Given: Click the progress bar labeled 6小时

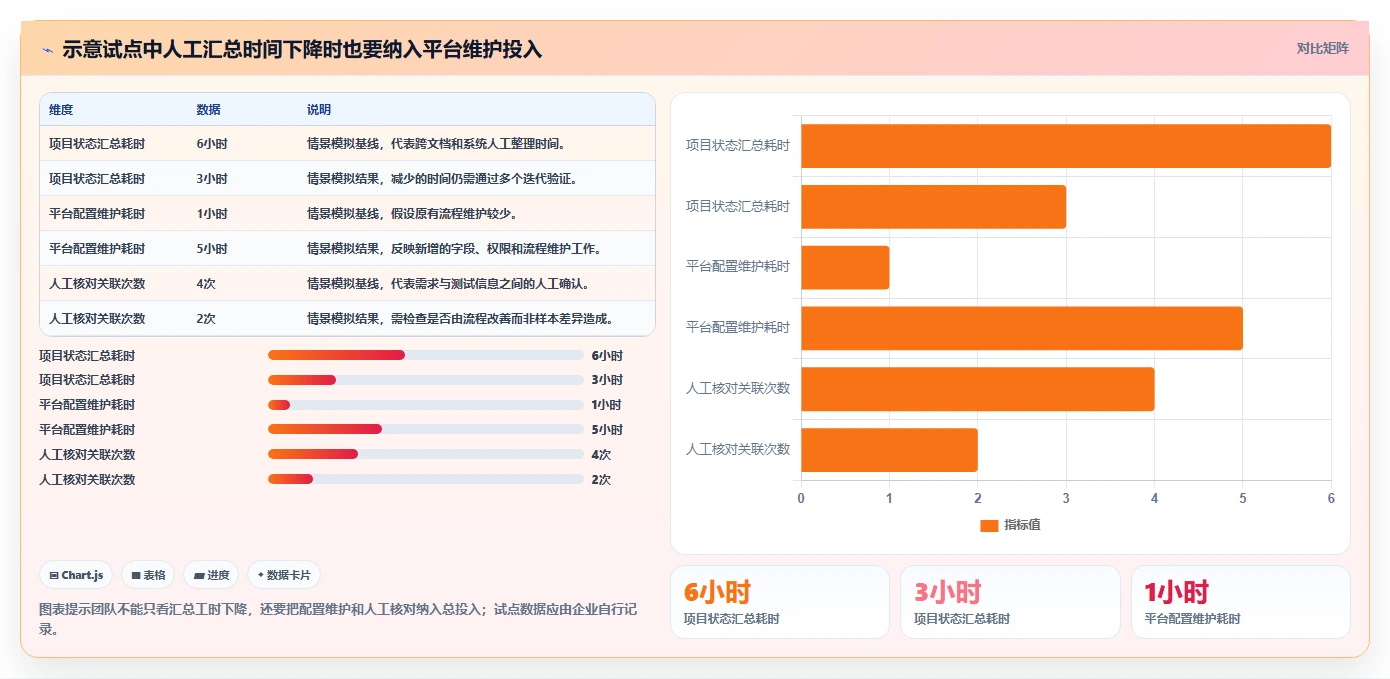Looking at the screenshot, I should pyautogui.click(x=426, y=355).
